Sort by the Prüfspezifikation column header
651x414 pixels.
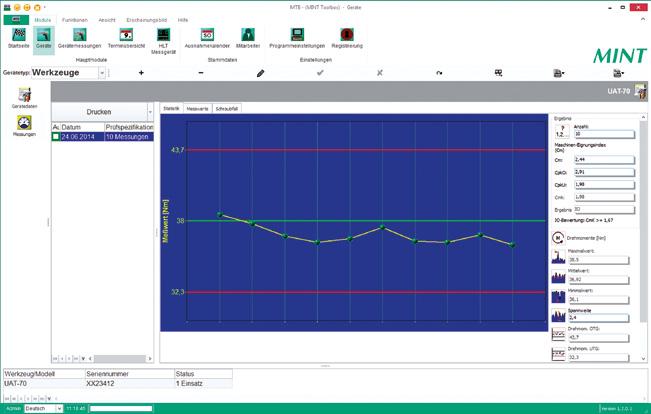pos(129,127)
